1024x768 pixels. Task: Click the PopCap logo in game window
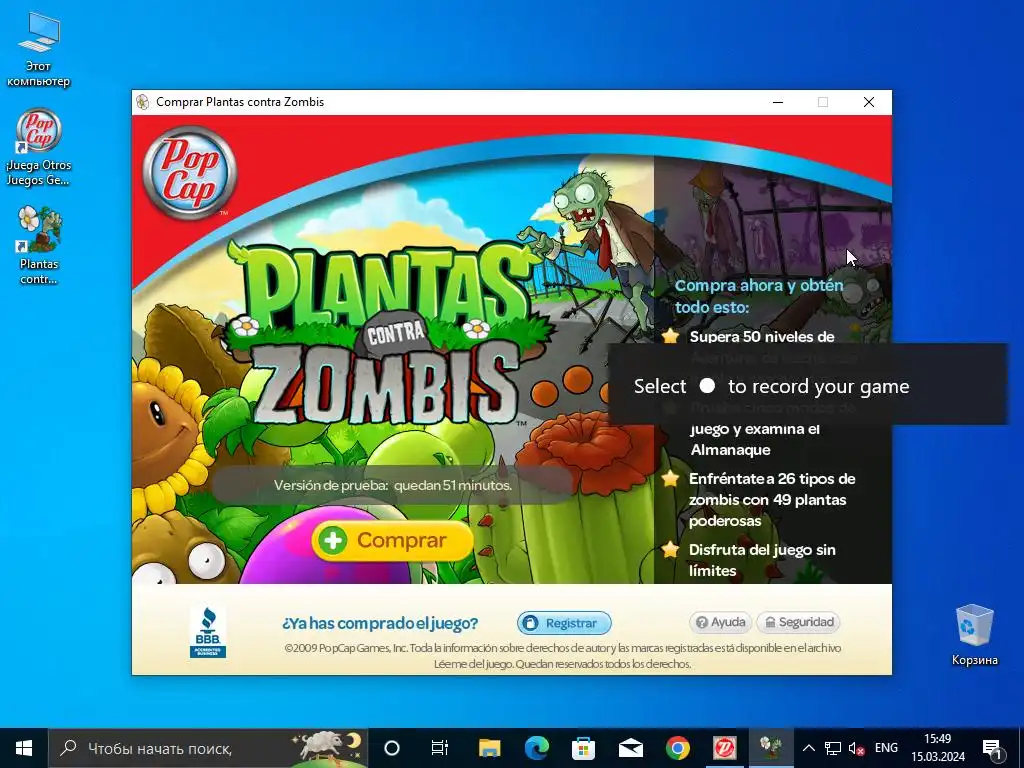point(189,173)
